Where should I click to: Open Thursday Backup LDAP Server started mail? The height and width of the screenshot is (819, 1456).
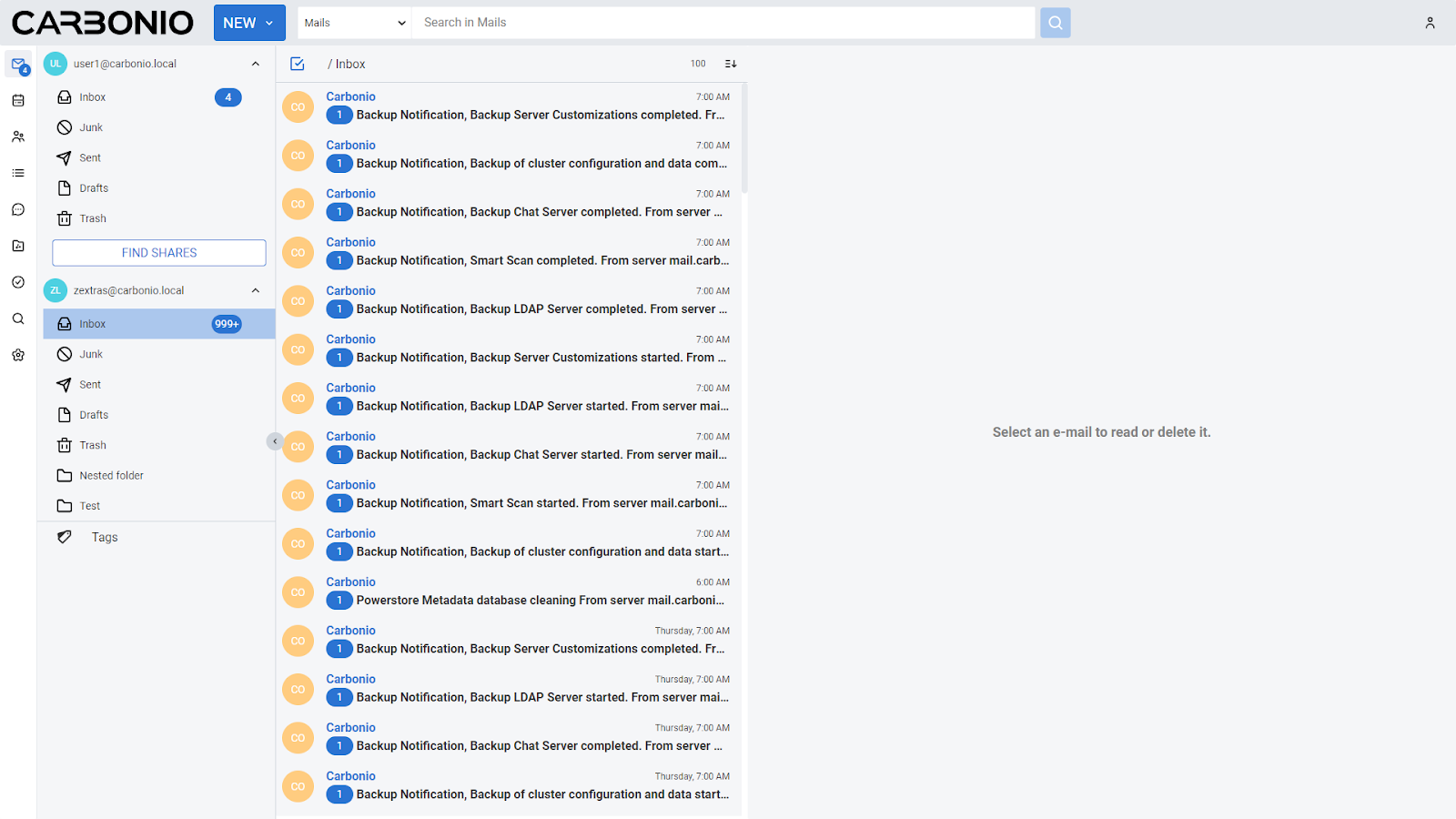coord(509,689)
